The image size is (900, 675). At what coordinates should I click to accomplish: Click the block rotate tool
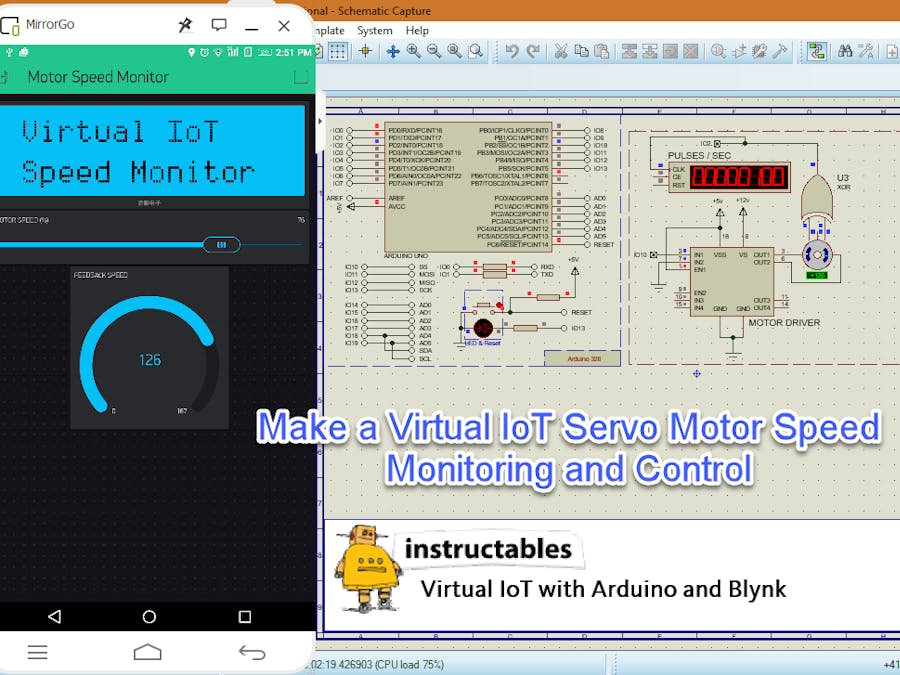point(670,52)
